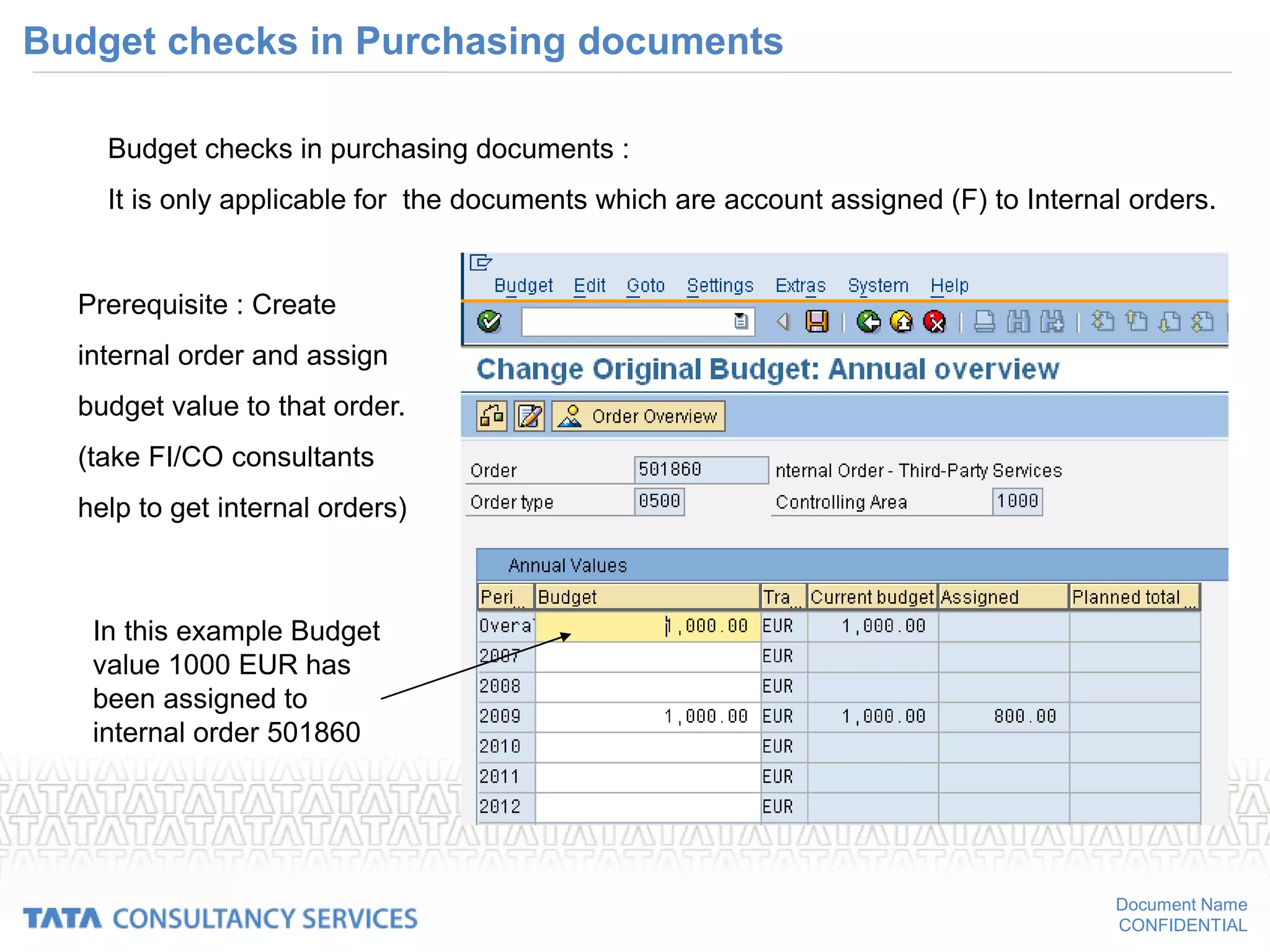Viewport: 1270px width, 952px height.
Task: Click the 2010 budget input cell
Action: [647, 747]
